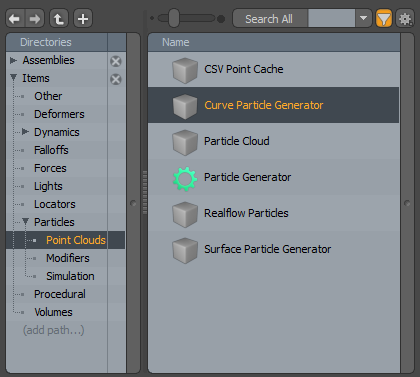This screenshot has height=377, width=420.
Task: Toggle the orange filter button
Action: (x=384, y=19)
